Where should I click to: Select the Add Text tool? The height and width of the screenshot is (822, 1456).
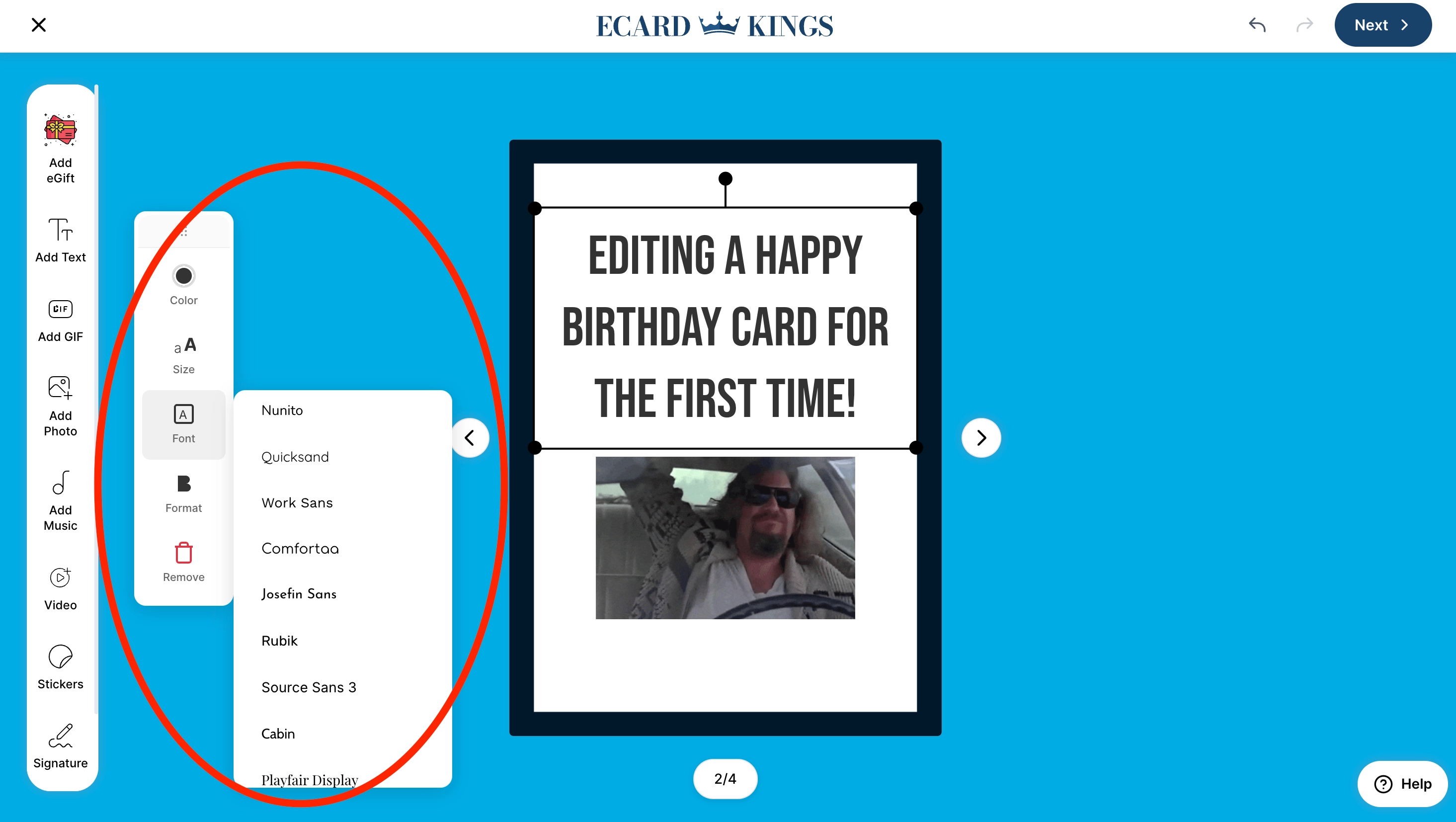pyautogui.click(x=61, y=241)
